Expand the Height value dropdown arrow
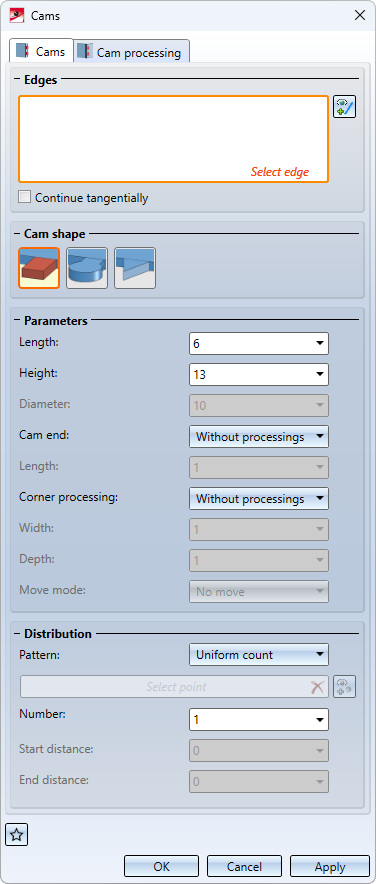This screenshot has height=884, width=376. pyautogui.click(x=320, y=374)
